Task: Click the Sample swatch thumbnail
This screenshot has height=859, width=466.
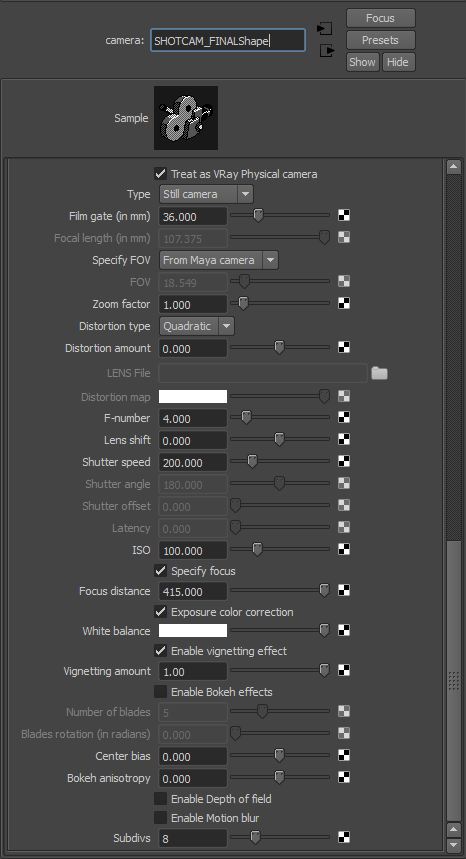Action: [186, 118]
